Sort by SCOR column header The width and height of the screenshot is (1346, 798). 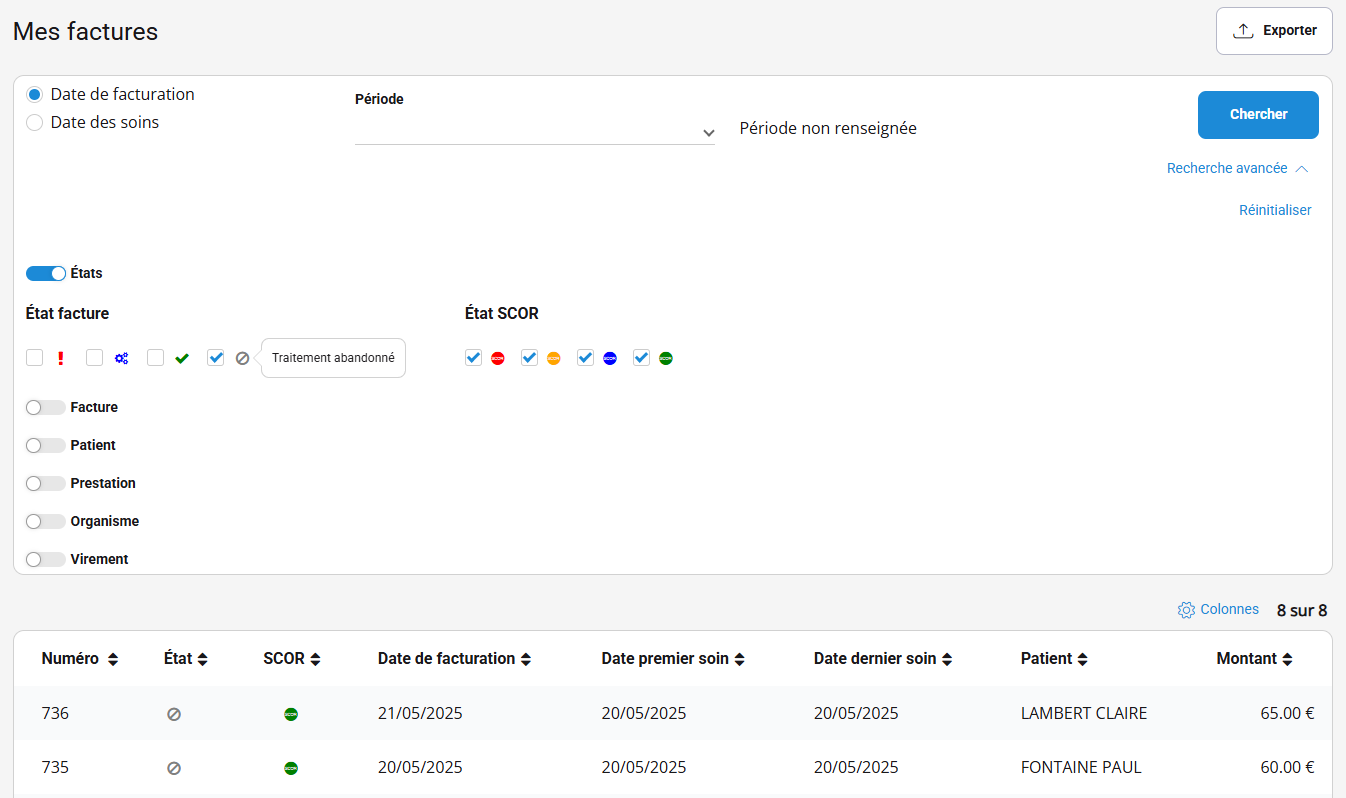pos(292,658)
